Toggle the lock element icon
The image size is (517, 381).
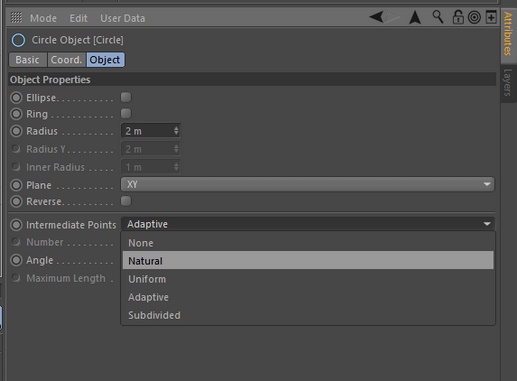pos(458,17)
